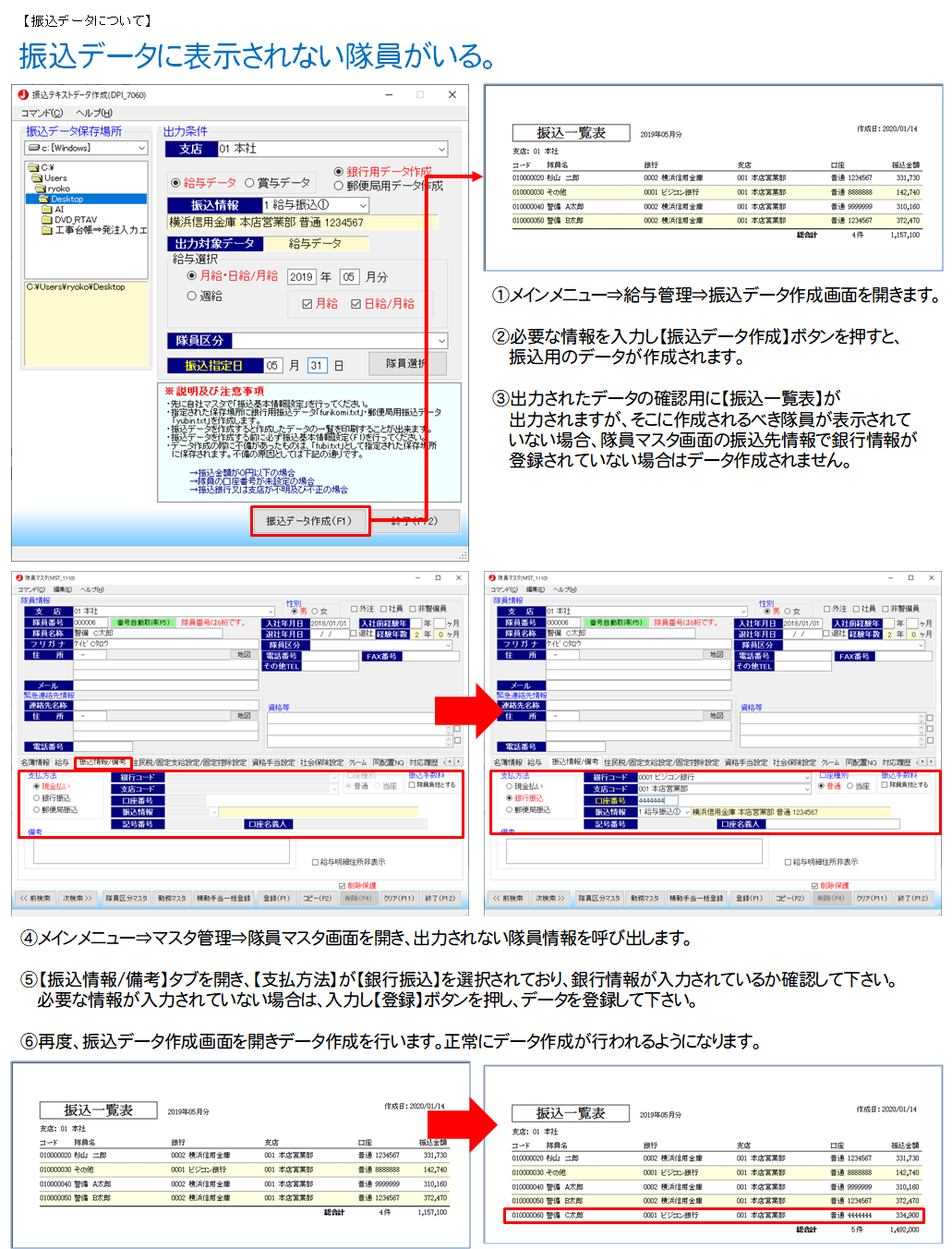The image size is (952, 1249).
Task: Click the ryoko folder icon
Action: click(x=41, y=188)
